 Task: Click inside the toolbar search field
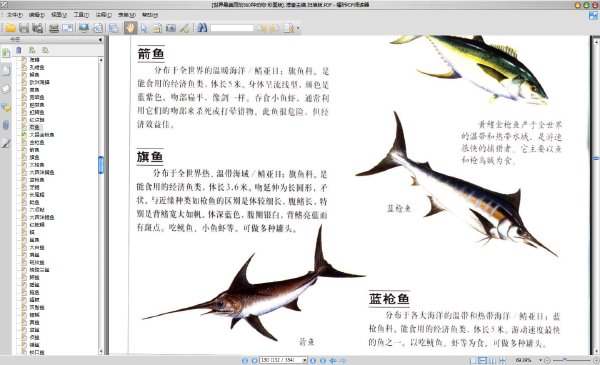click(232, 28)
